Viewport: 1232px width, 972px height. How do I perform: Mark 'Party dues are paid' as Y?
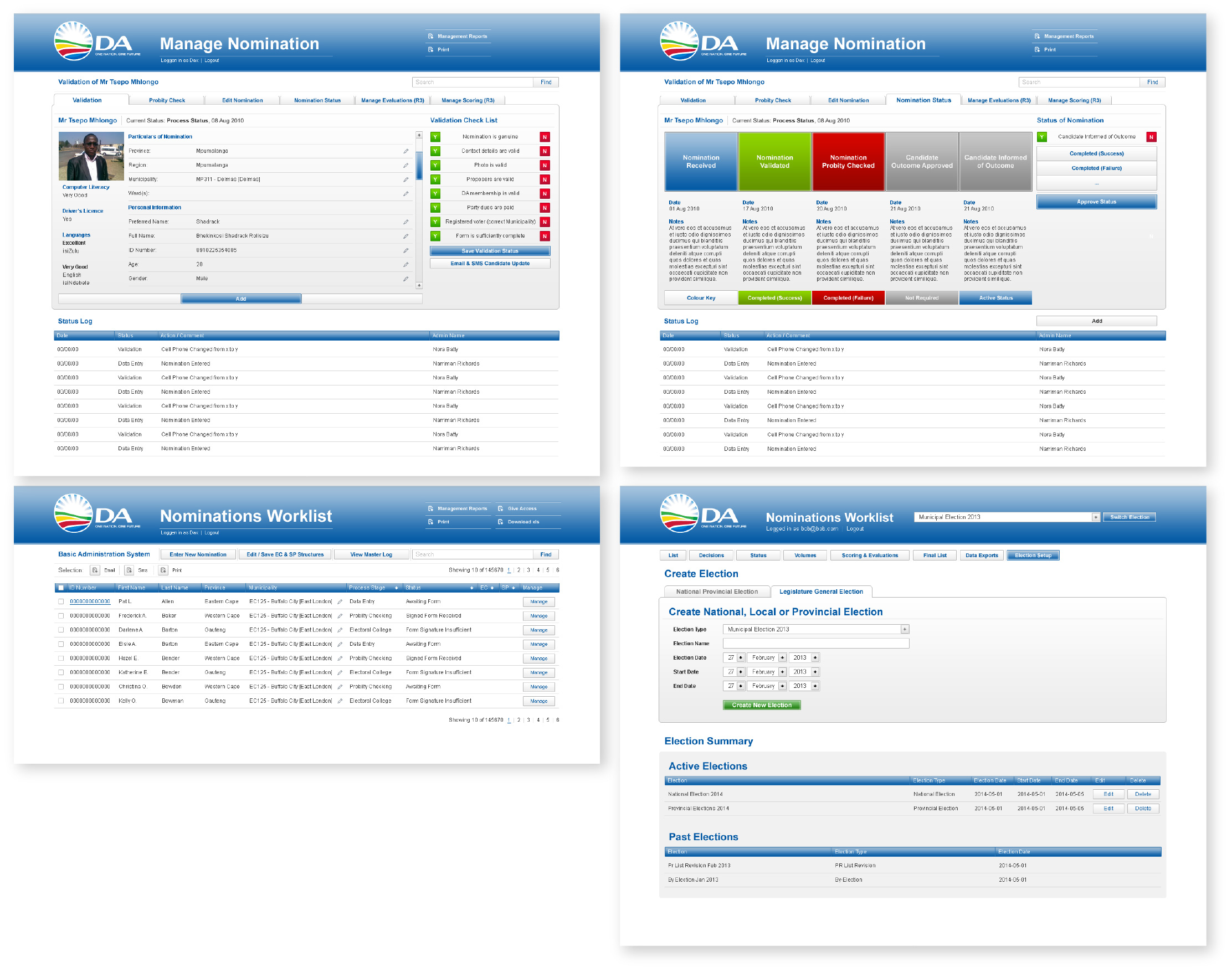click(435, 208)
